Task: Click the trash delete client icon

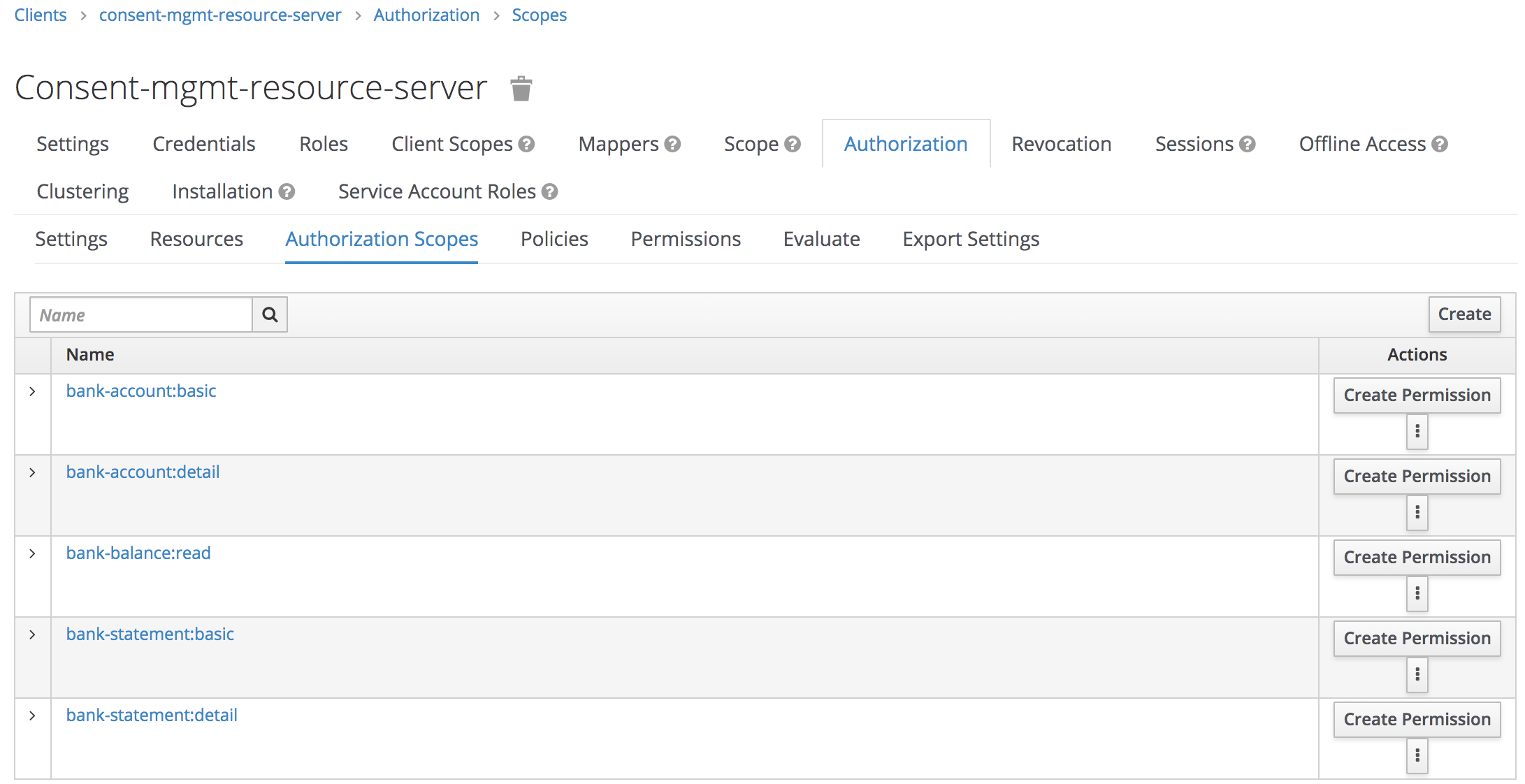Action: (521, 89)
